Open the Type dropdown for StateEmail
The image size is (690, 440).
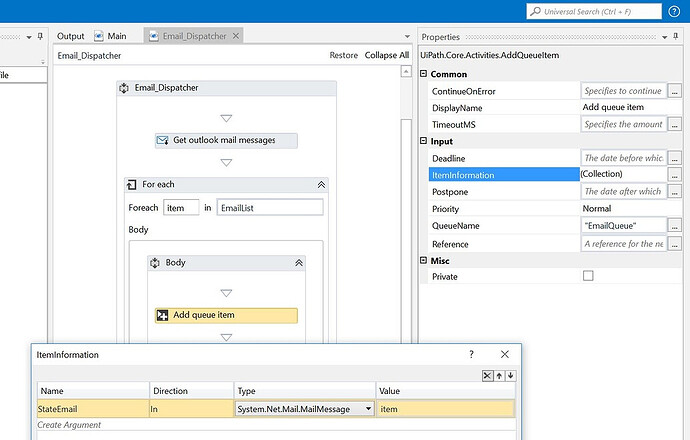click(368, 409)
